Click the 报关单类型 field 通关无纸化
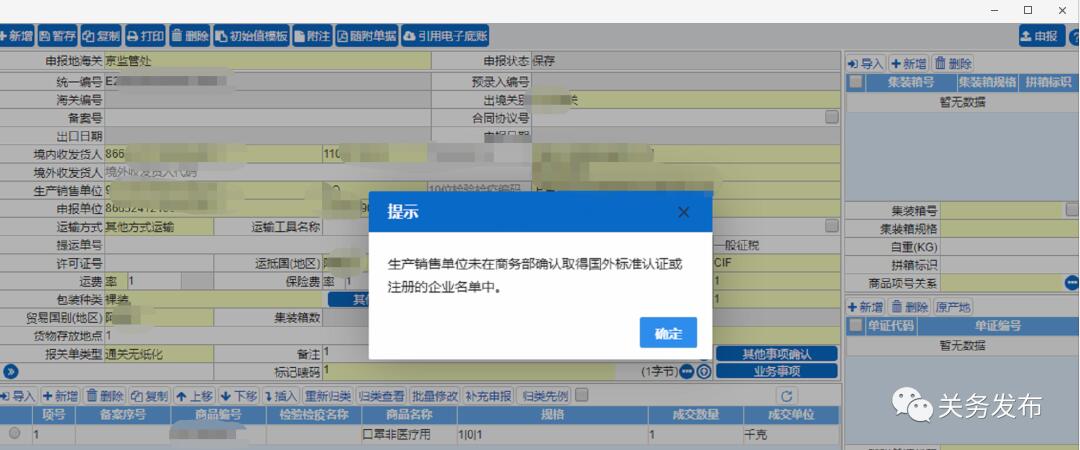This screenshot has height=450, width=1080. click(158, 354)
